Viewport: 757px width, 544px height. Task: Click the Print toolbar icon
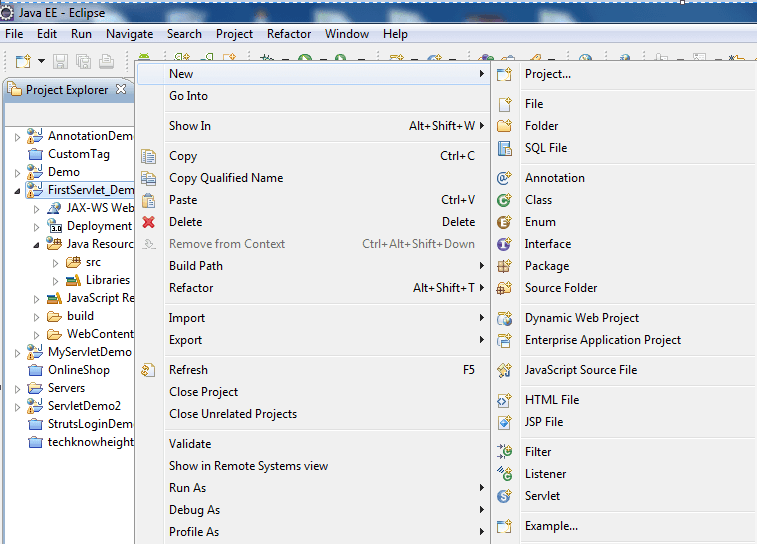107,61
